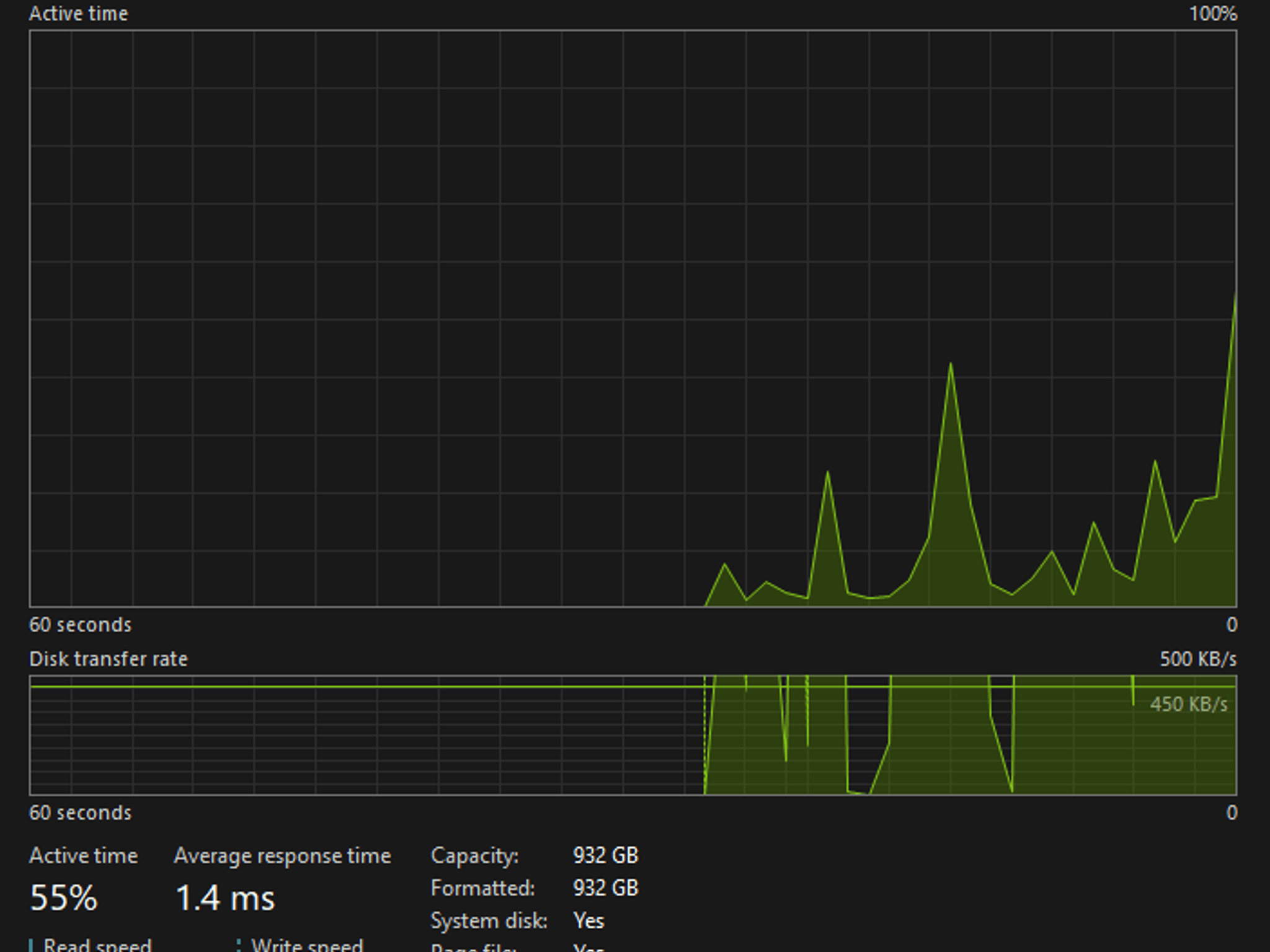This screenshot has height=952, width=1270.
Task: Click the 55% active time value
Action: tap(63, 897)
